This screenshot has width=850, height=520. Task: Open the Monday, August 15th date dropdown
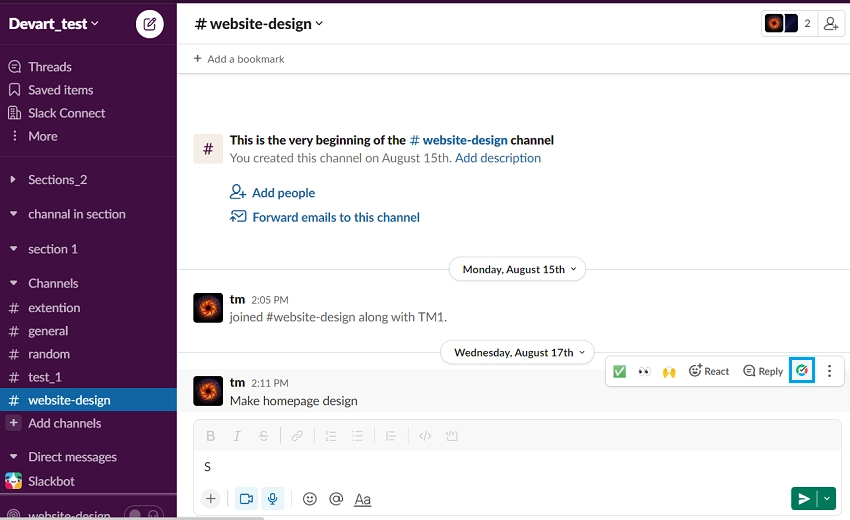pos(517,269)
